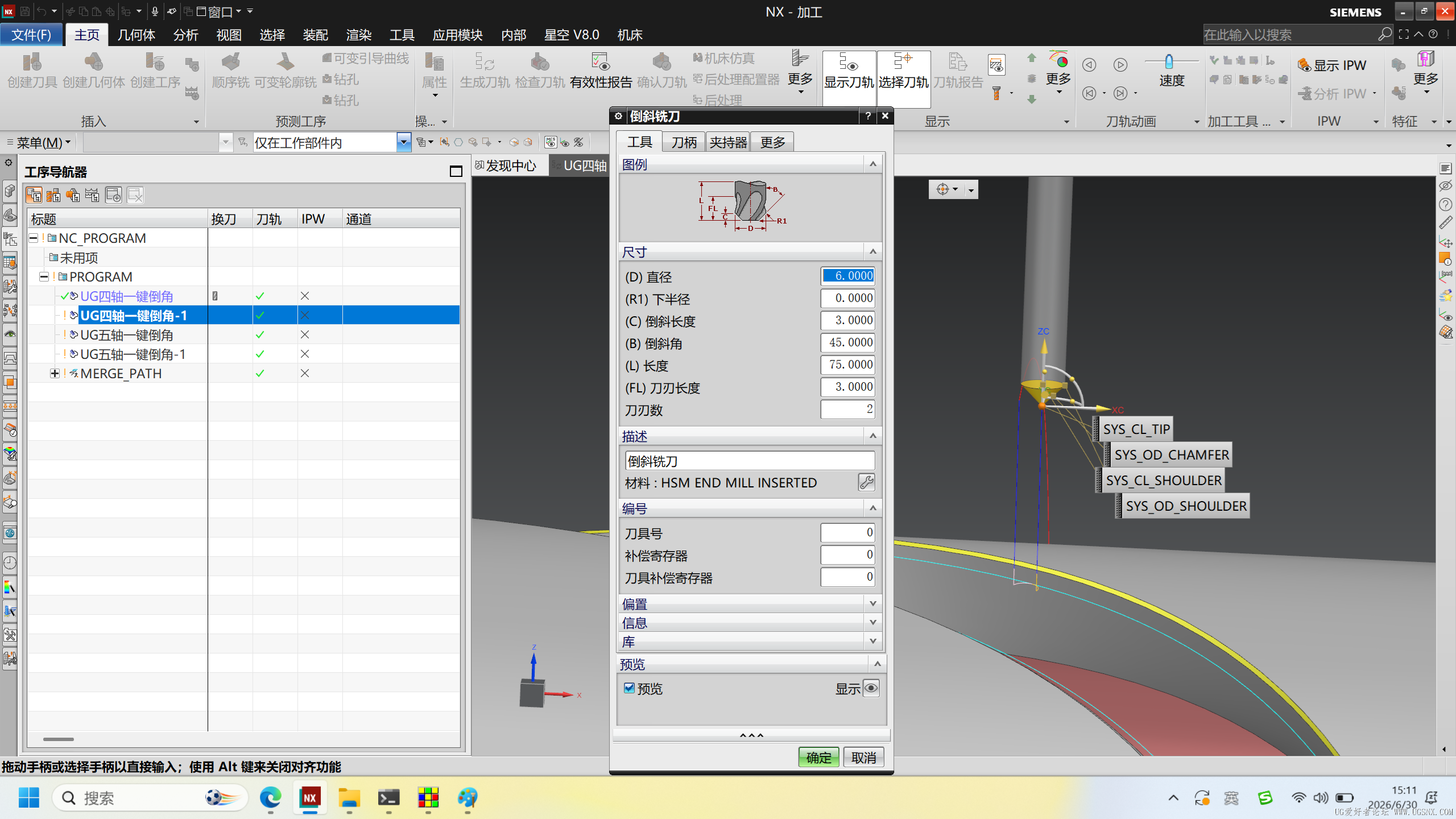Switch to the 夹持器 holder tab
The image size is (1456, 819).
[x=728, y=142]
